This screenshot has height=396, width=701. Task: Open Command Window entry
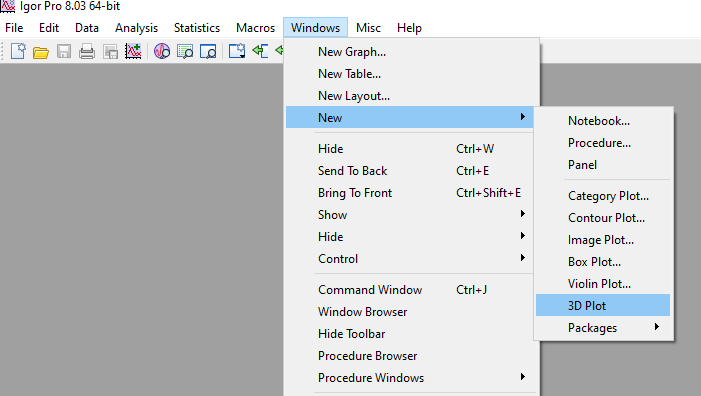click(409, 290)
